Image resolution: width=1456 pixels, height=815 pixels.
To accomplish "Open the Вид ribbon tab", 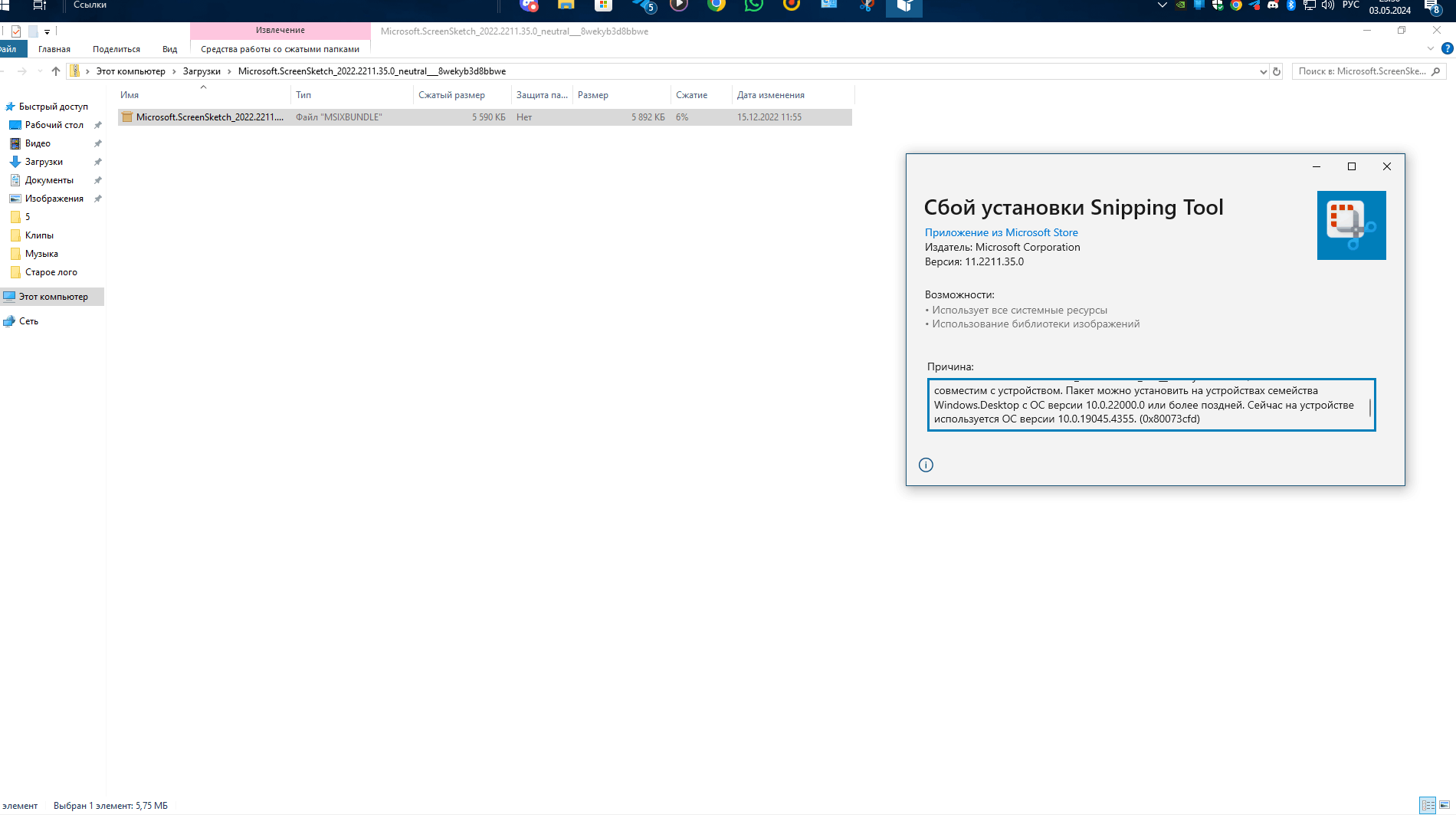I will 169,49.
